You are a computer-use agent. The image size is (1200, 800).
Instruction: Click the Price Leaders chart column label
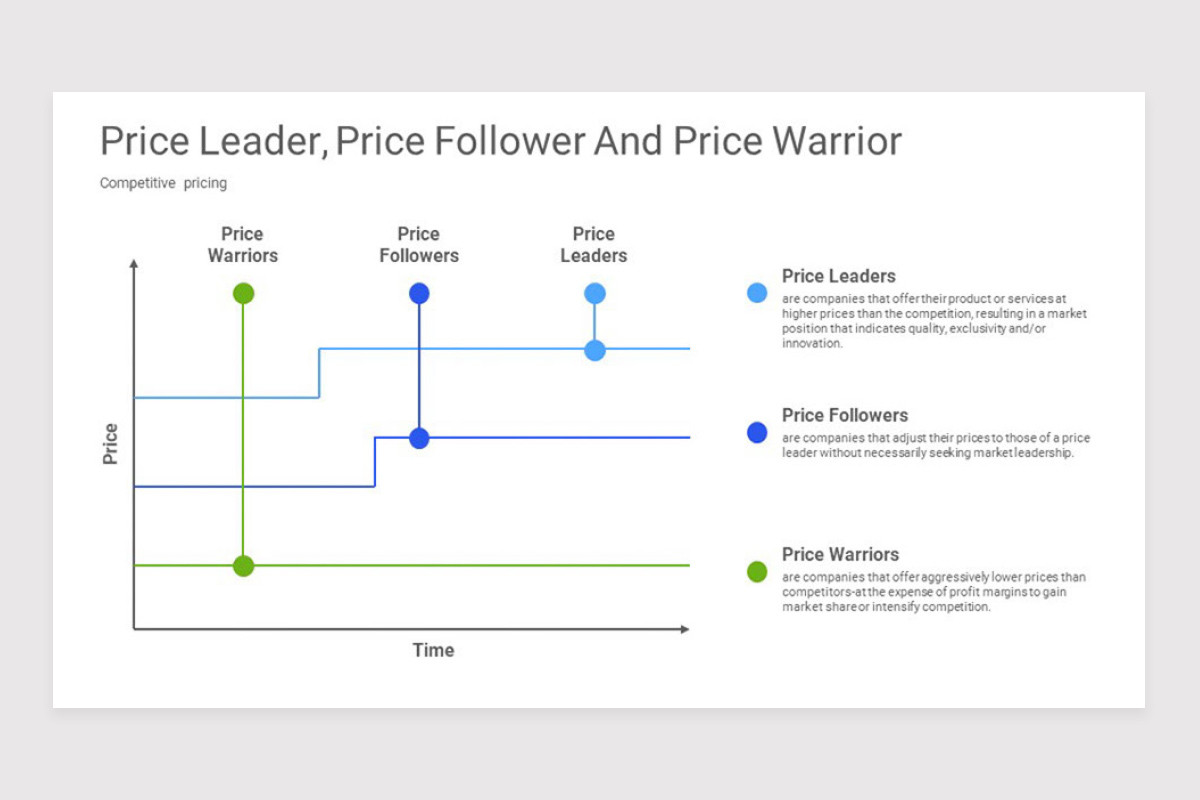[x=594, y=245]
